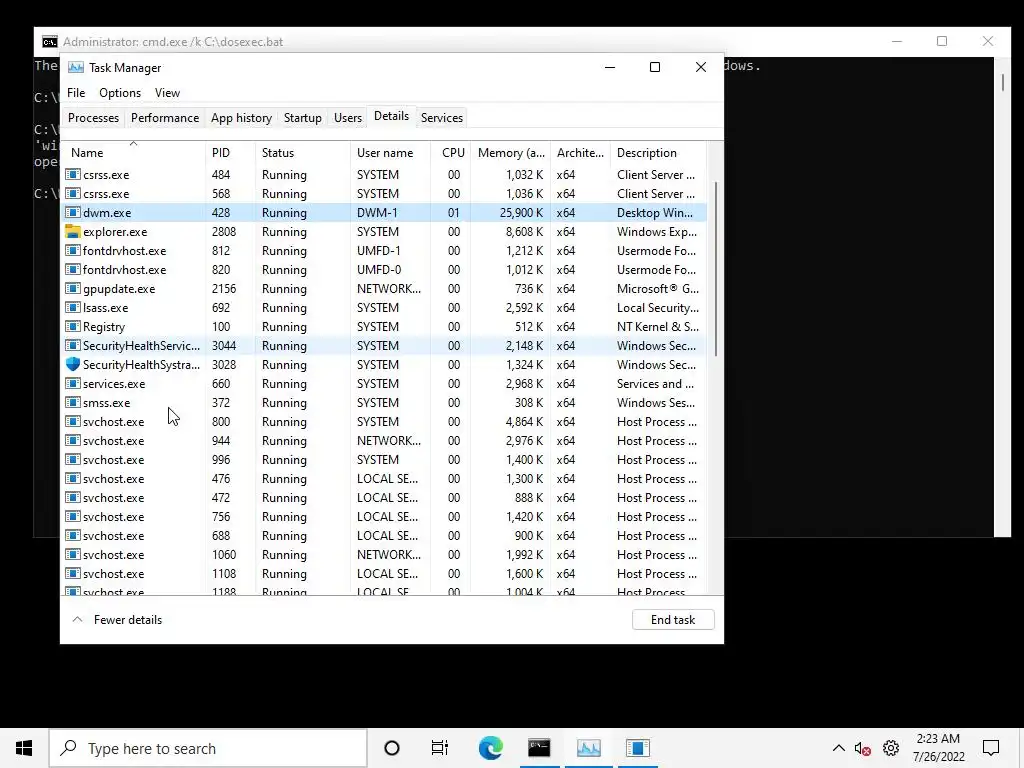Switch to the App history tab
Viewport: 1024px width, 768px height.
click(x=241, y=118)
